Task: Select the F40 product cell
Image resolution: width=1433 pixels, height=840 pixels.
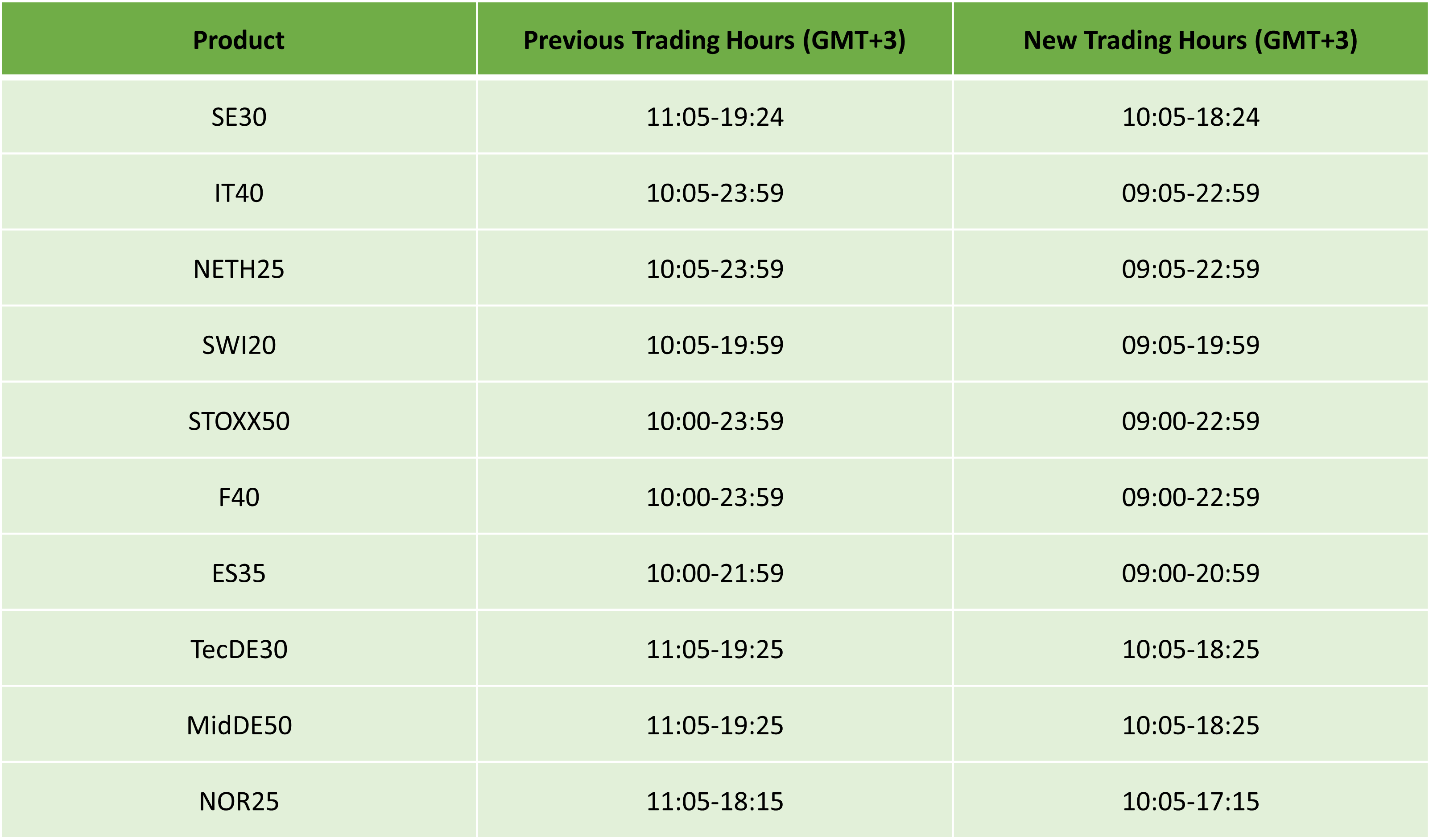Action: click(239, 497)
